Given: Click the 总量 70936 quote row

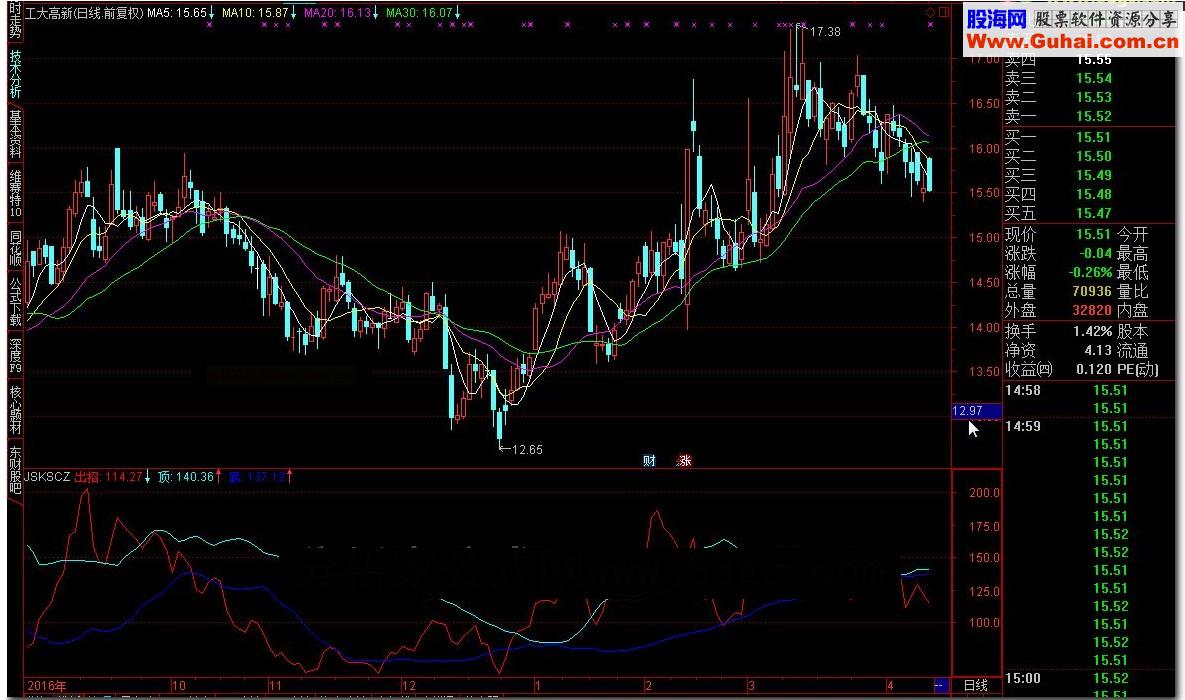Looking at the screenshot, I should 1058,291.
